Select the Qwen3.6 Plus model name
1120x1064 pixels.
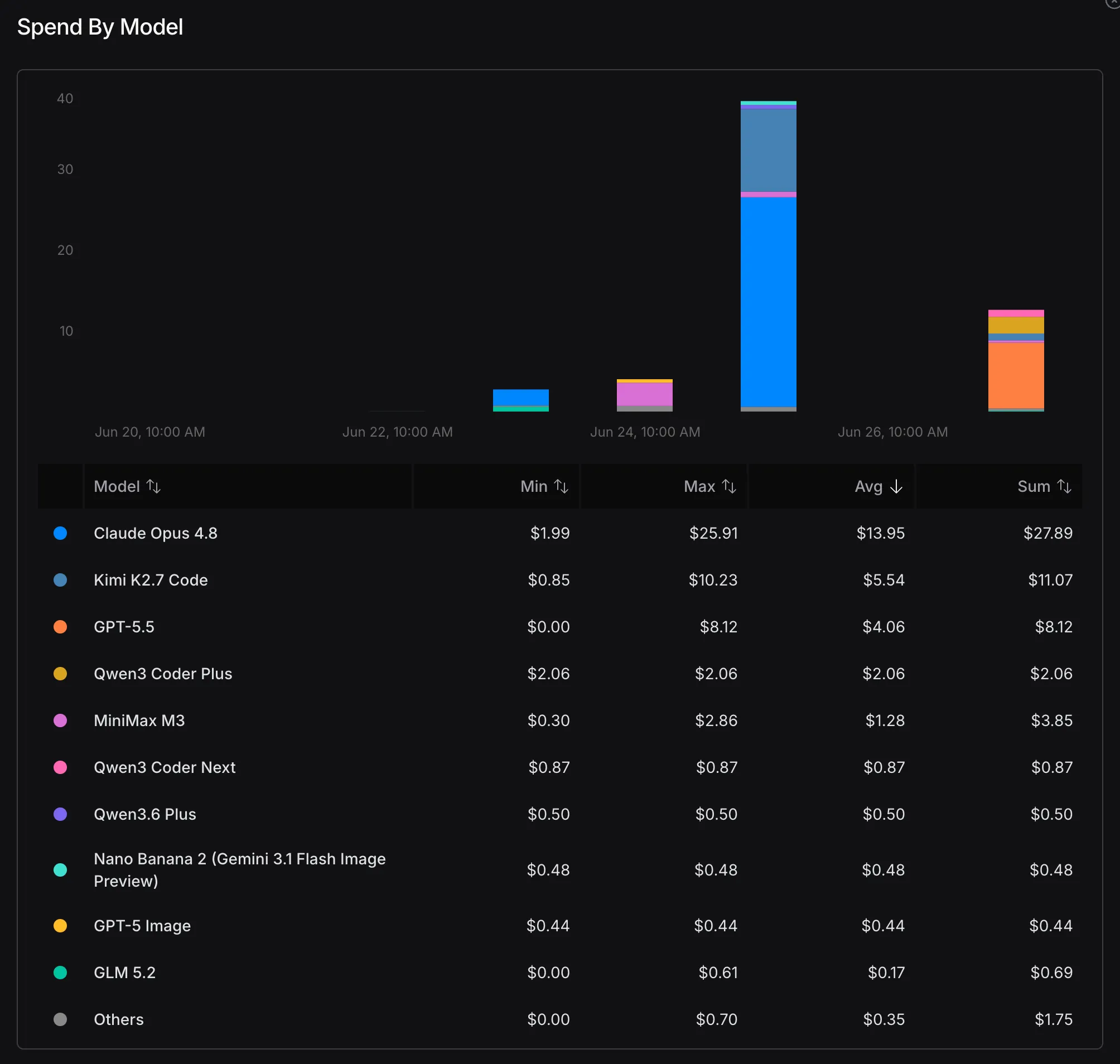coord(144,814)
